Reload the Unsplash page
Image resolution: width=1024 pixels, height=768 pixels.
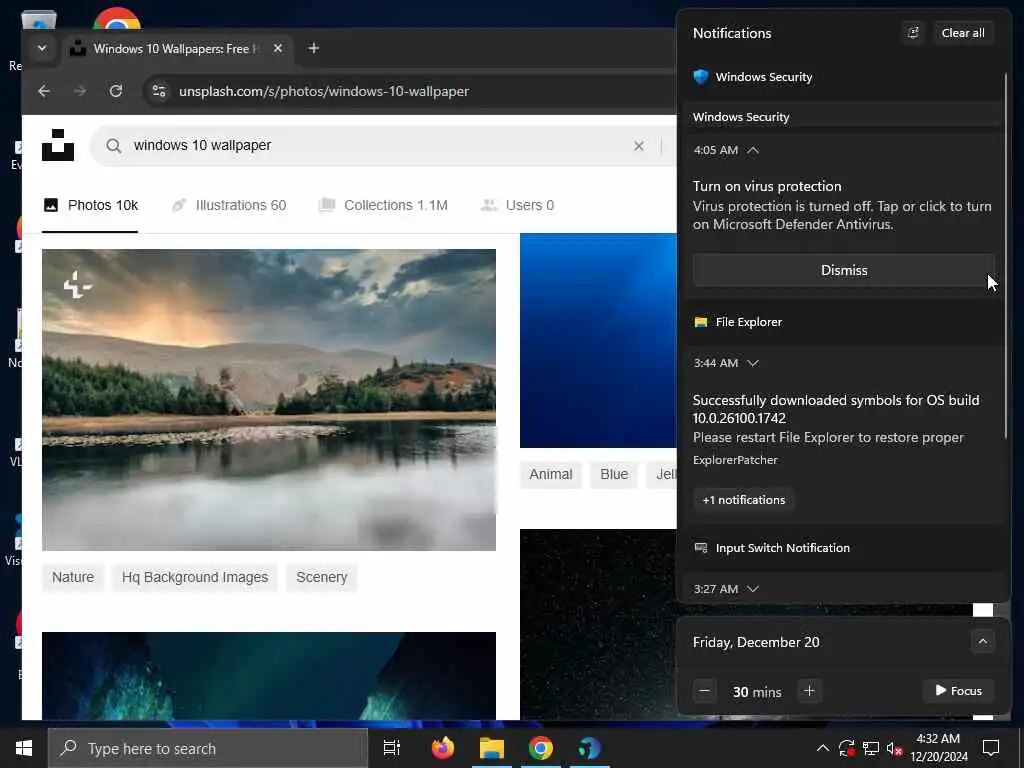pyautogui.click(x=116, y=91)
